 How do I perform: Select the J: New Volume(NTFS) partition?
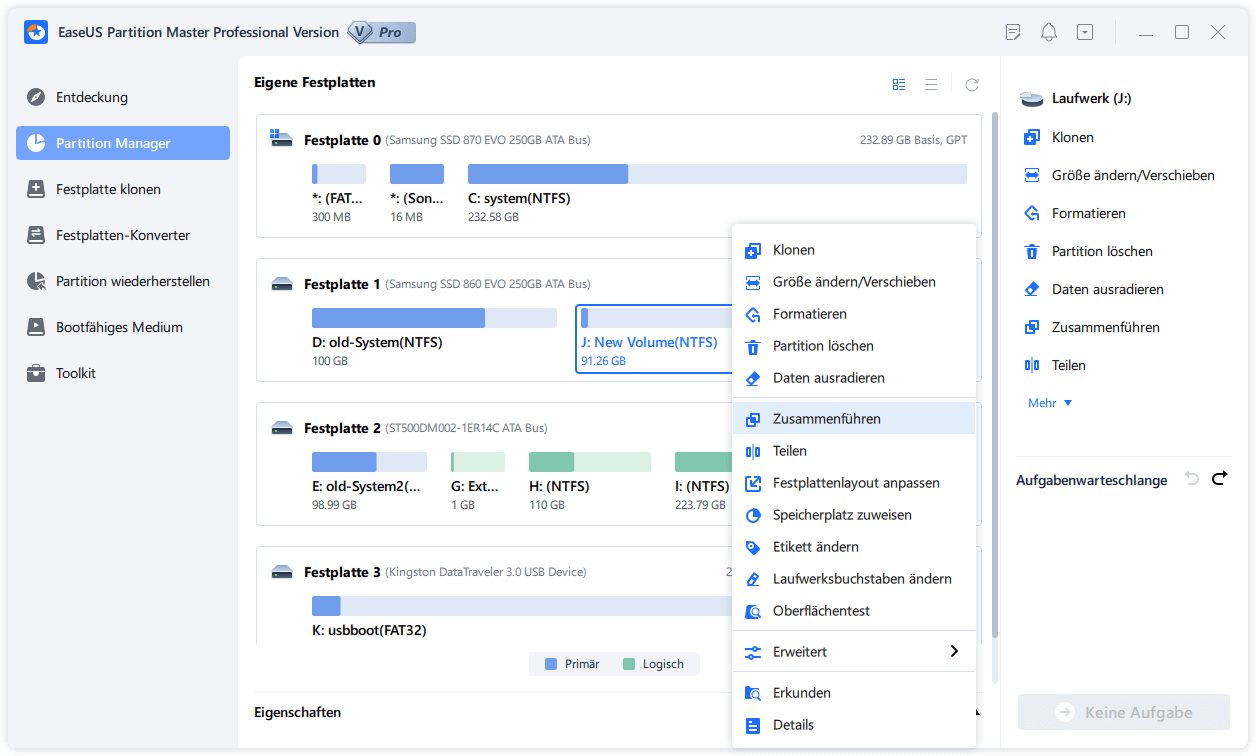[x=655, y=339]
